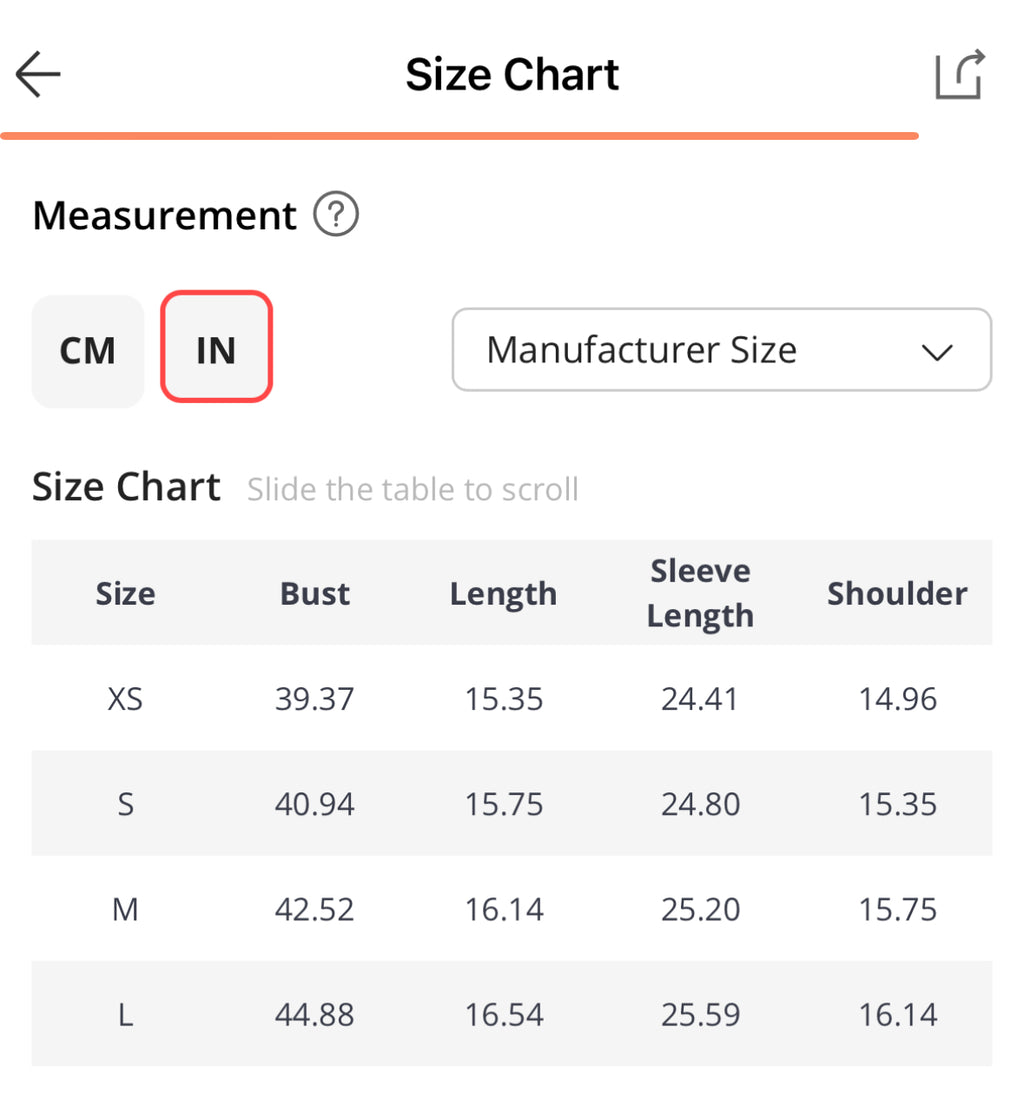Viewport: 1024px width, 1093px height.
Task: Go back using the arrow icon
Action: pyautogui.click(x=39, y=75)
